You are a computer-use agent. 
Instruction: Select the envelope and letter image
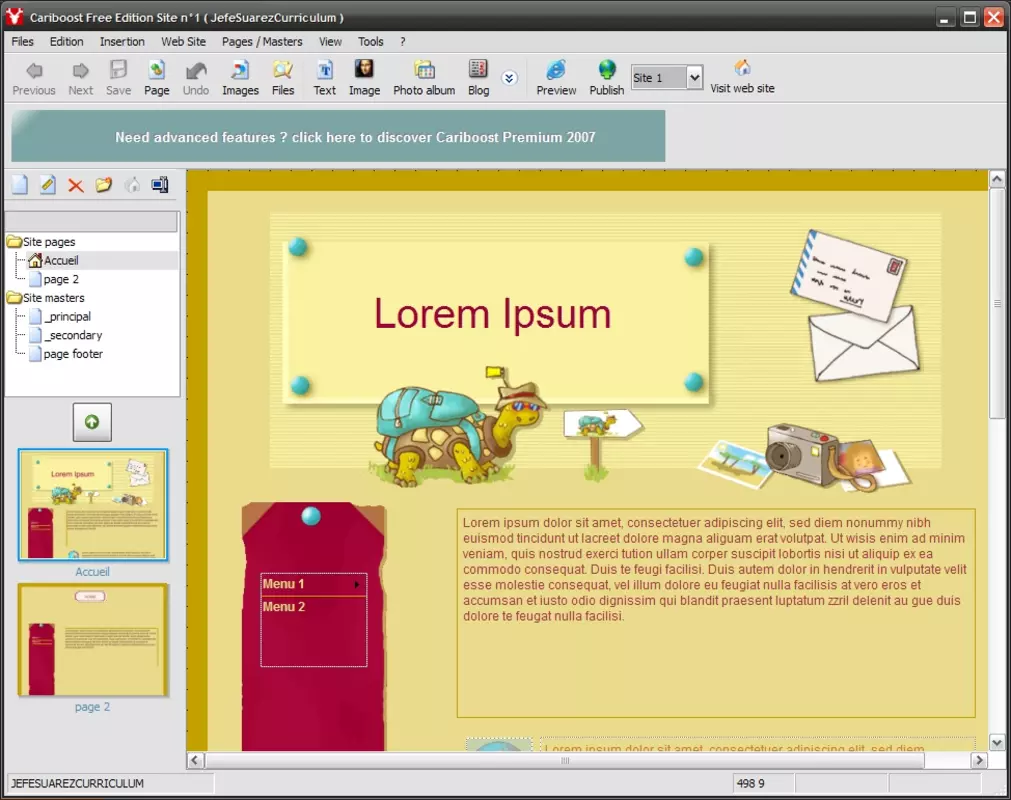(855, 306)
